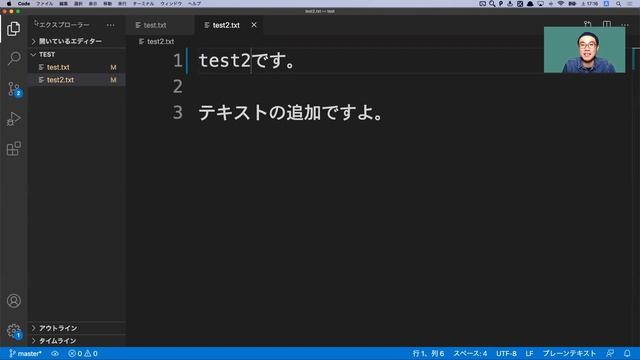
Task: Expand the タイムライン section
Action: pyautogui.click(x=77, y=341)
